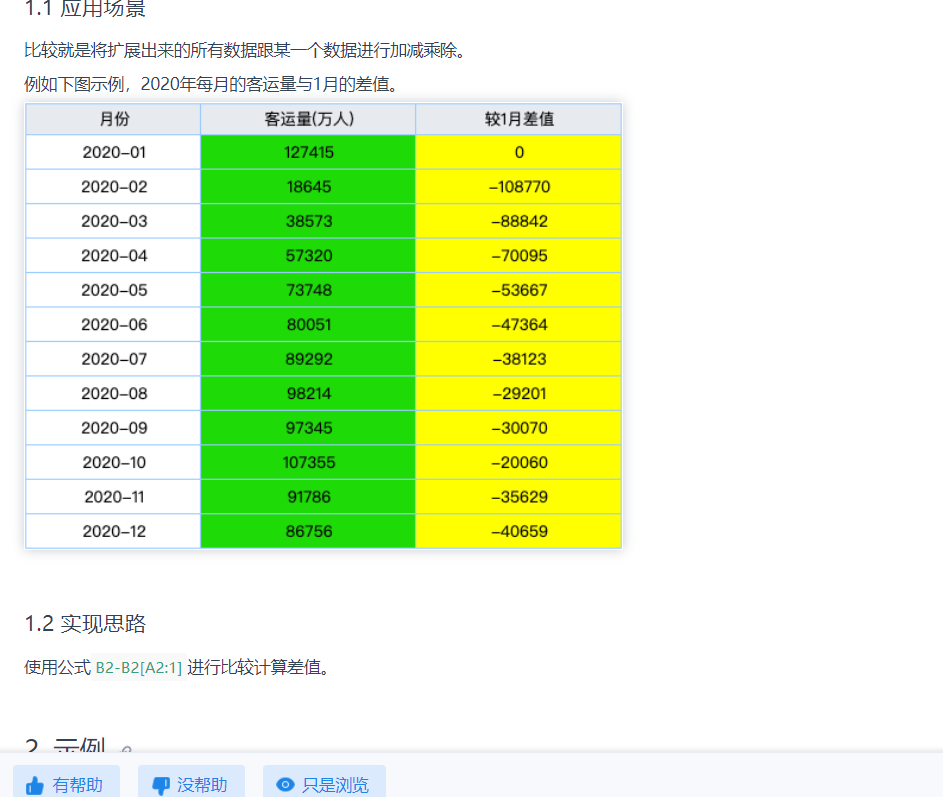Click the yellow cell showing -20060
Viewport: 943px width, 797px height.
click(518, 462)
